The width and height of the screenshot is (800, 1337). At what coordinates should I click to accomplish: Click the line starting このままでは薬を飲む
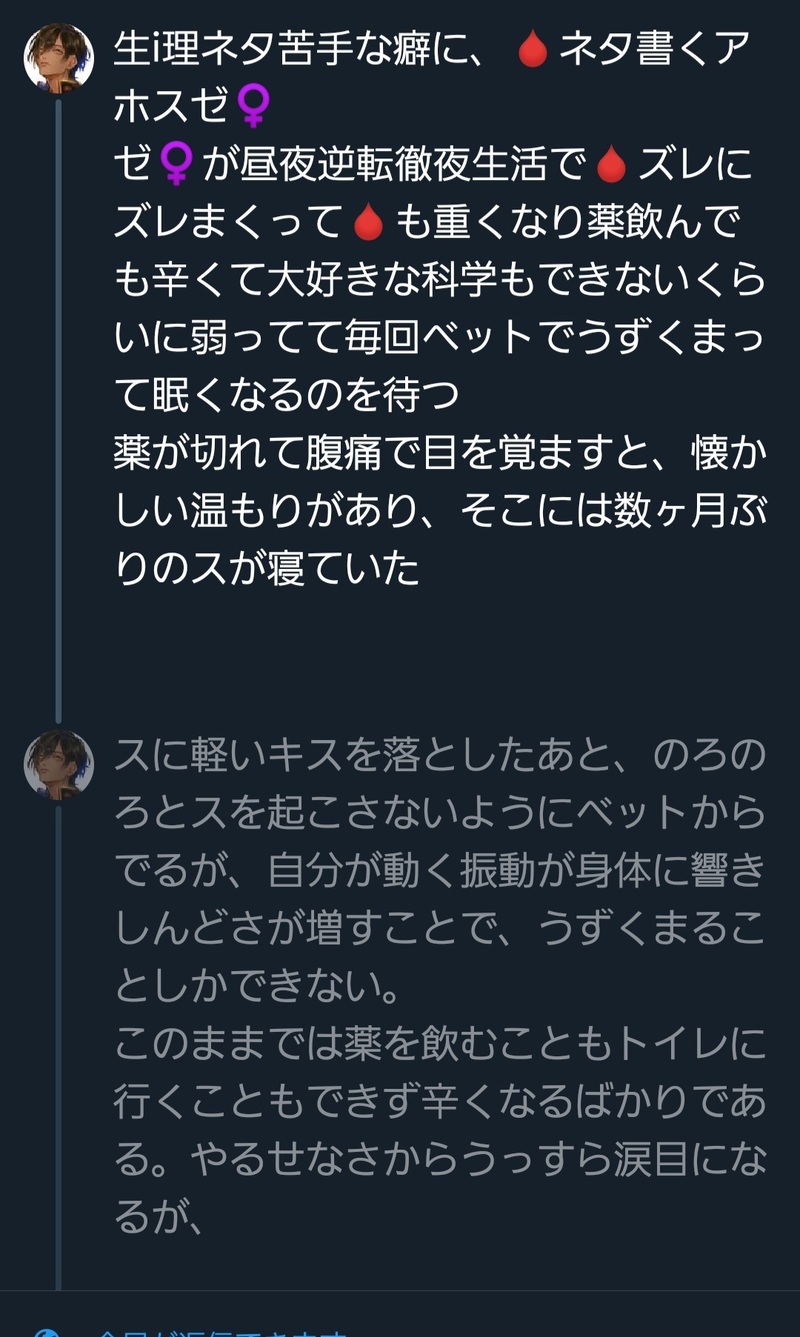440,1045
